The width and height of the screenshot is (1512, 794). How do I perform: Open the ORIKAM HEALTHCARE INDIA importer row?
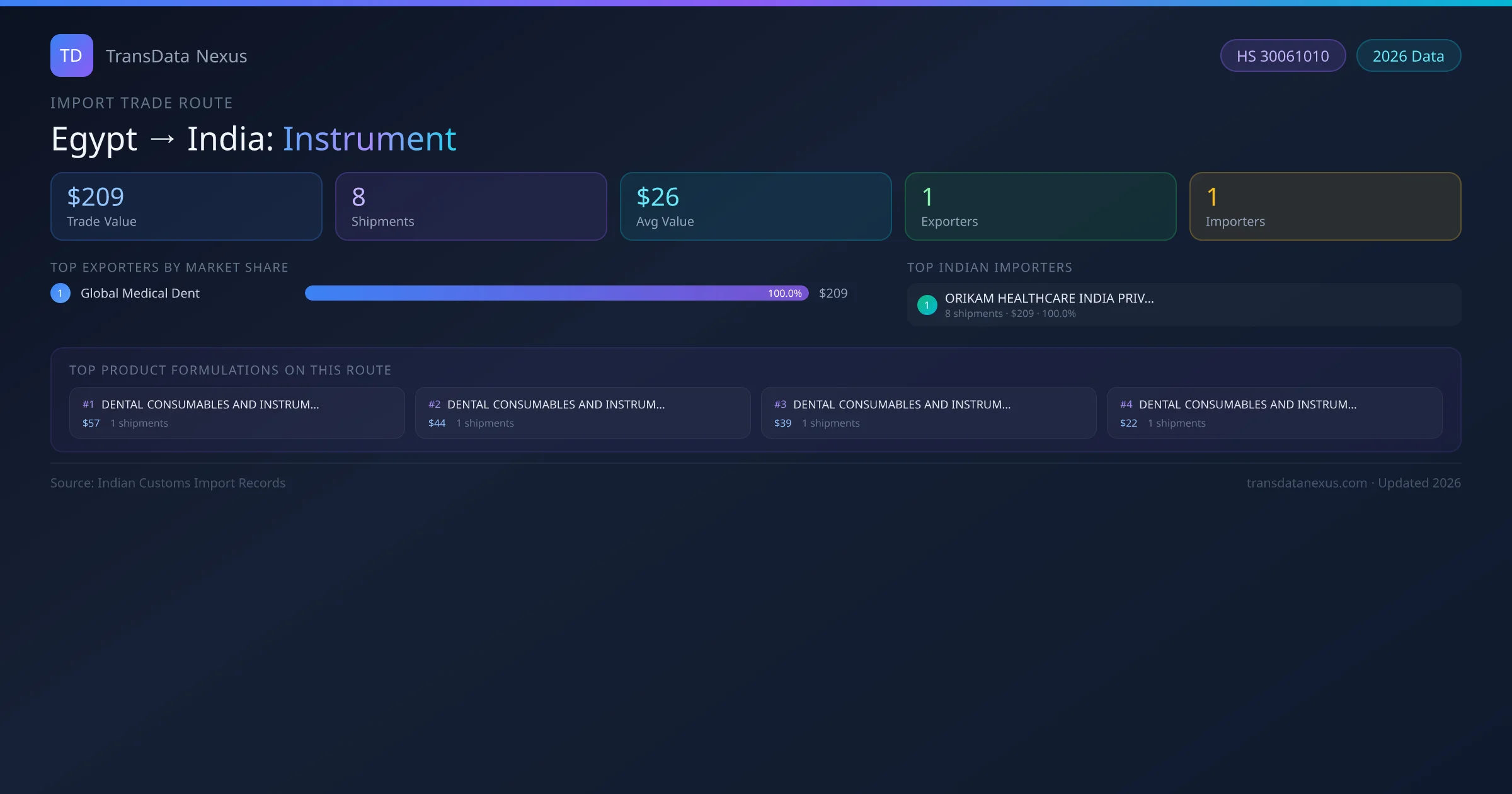(x=1184, y=305)
